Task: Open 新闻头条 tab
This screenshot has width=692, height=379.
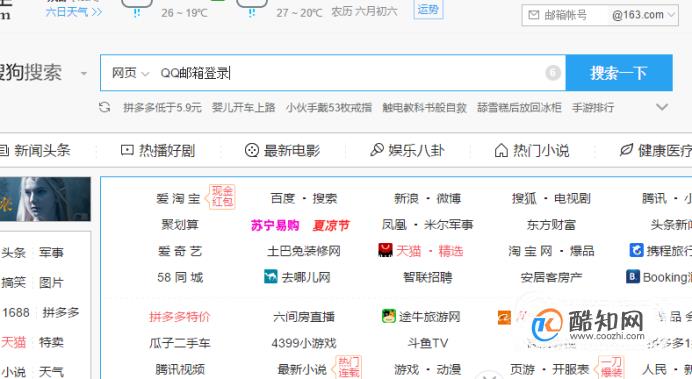Action: [x=42, y=150]
